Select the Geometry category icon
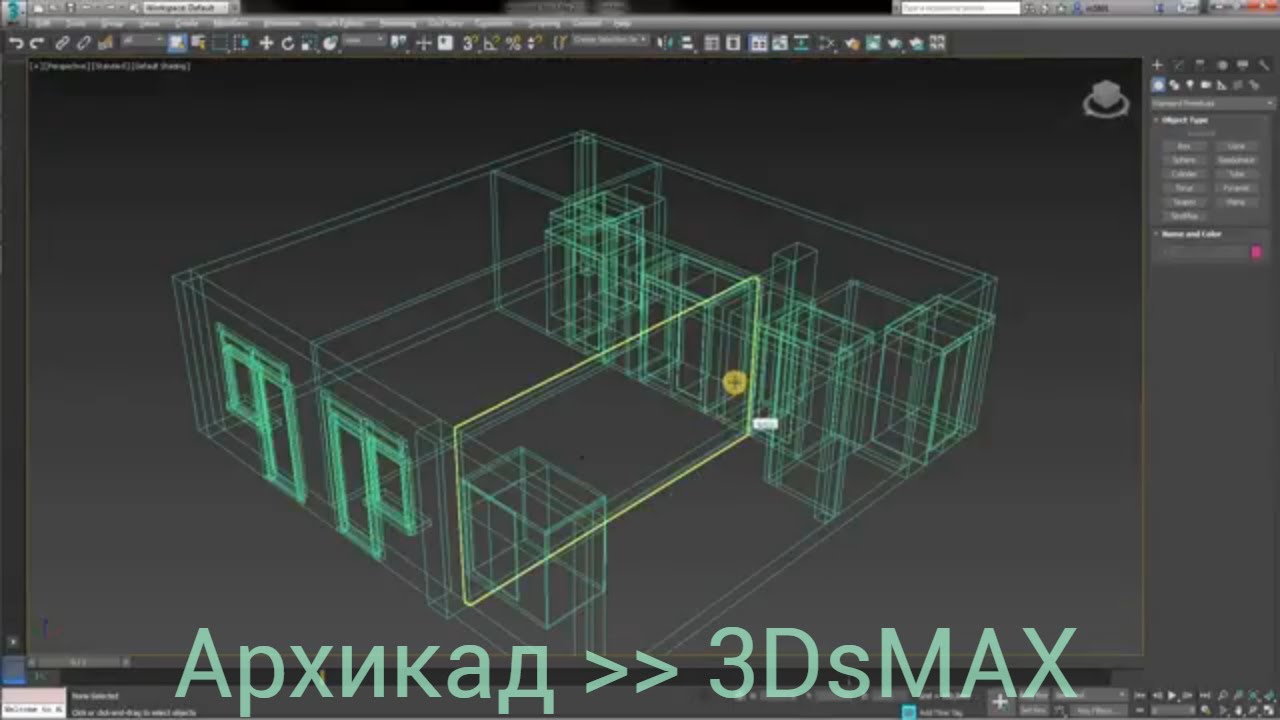The width and height of the screenshot is (1280, 720). click(x=1158, y=85)
